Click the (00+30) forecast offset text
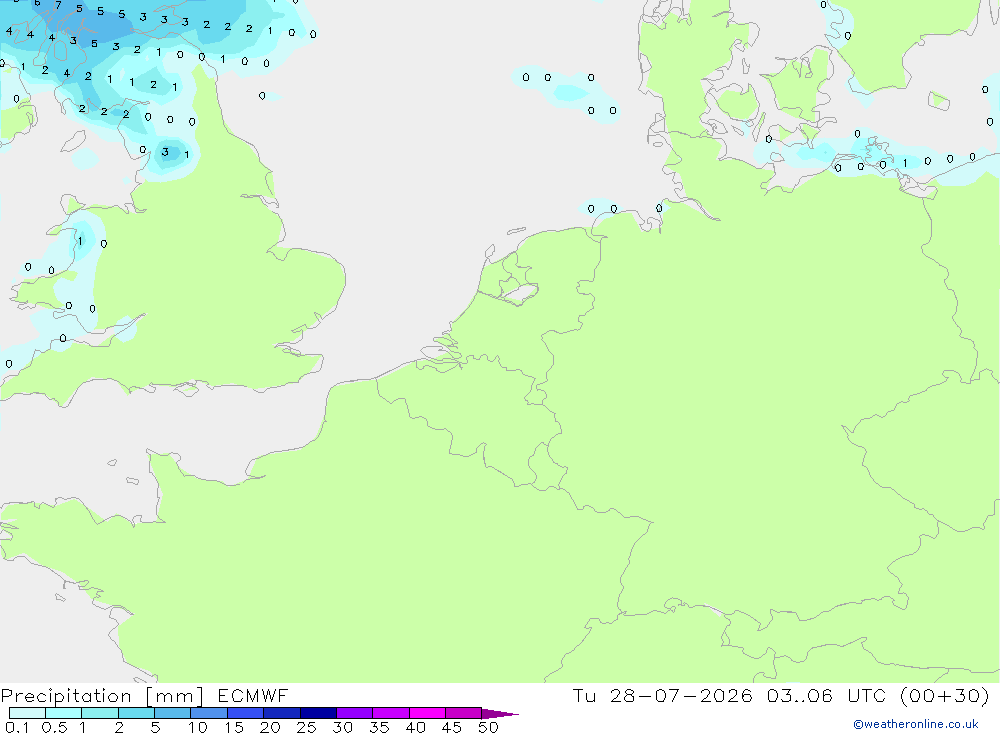 point(945,695)
